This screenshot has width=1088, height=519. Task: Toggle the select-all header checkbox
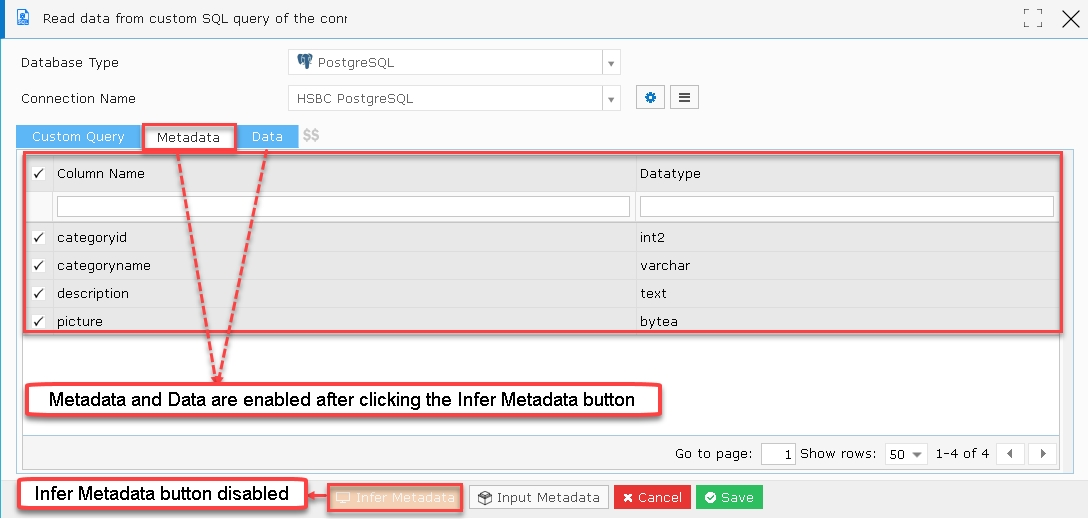point(39,173)
